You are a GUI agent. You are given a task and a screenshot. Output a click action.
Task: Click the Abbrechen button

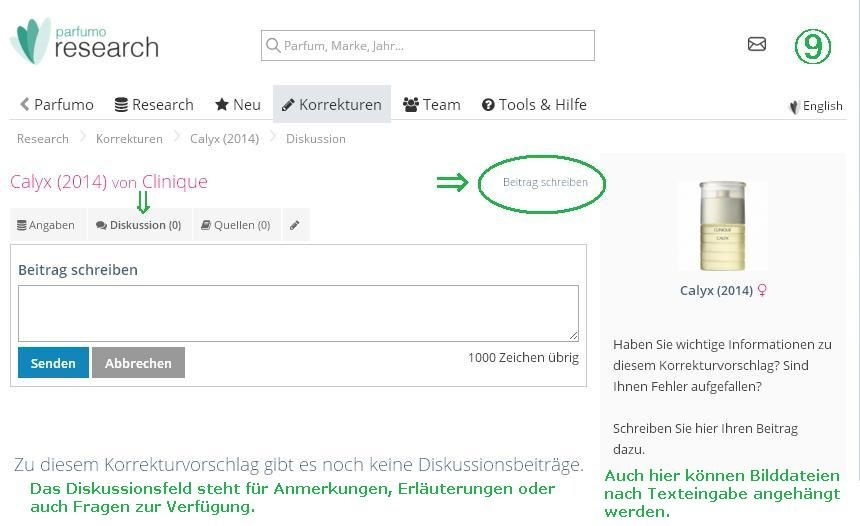[x=138, y=363]
